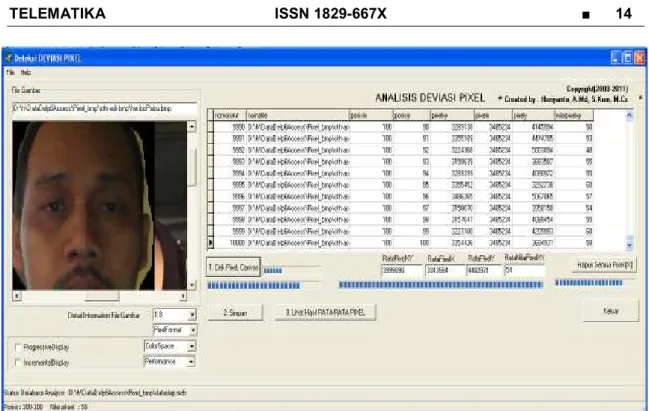Image resolution: width=649 pixels, height=411 pixels.
Task: Select the current row indicator arrow in the table
Action: [x=210, y=243]
